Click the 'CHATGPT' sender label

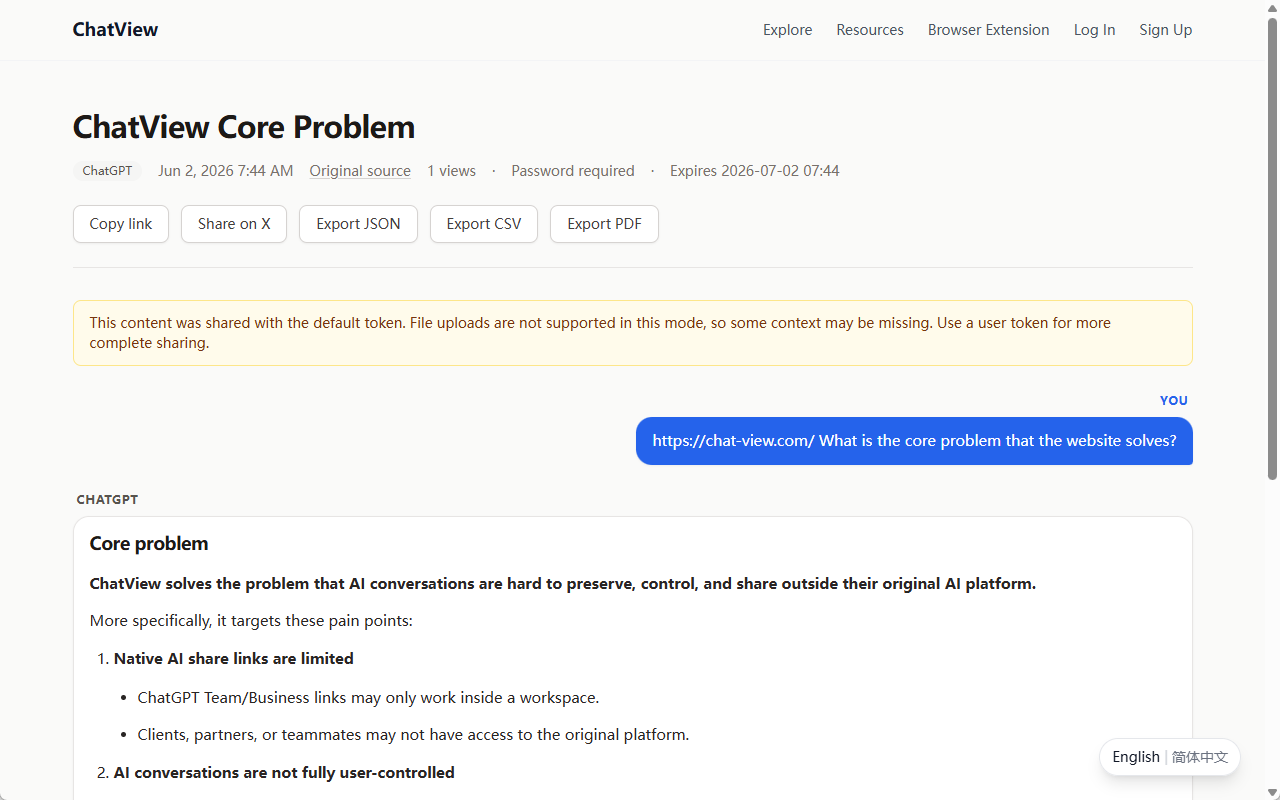point(107,500)
